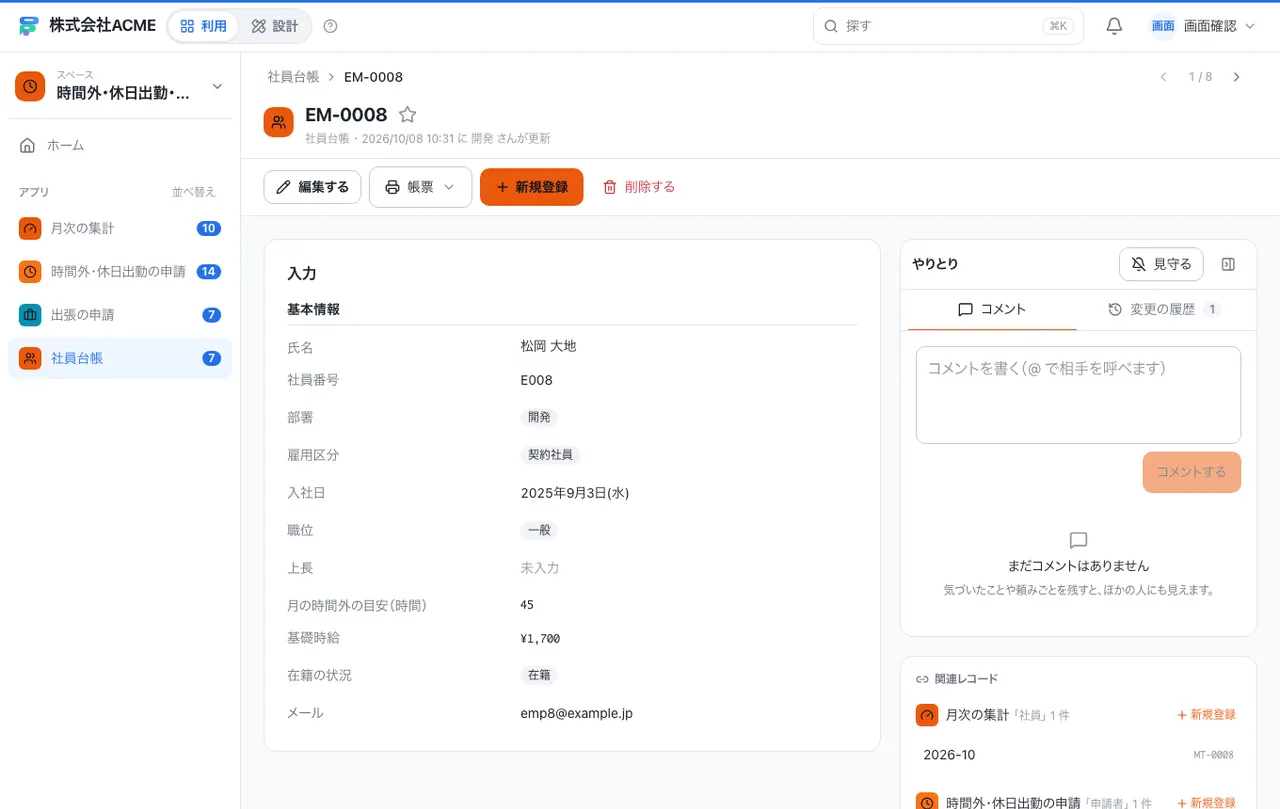
Task: Click the 時間外･休日出勤の申請 clock icon in sidebar
Action: (30, 271)
